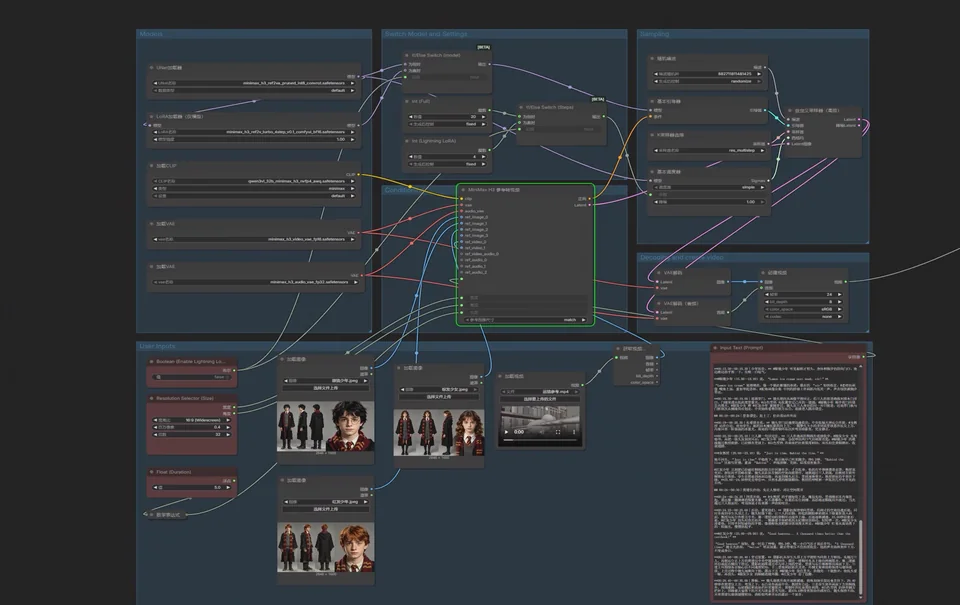The image size is (960, 605).
Task: Collapse the Boolean (Enable Lightning) node dot
Action: tap(152, 361)
